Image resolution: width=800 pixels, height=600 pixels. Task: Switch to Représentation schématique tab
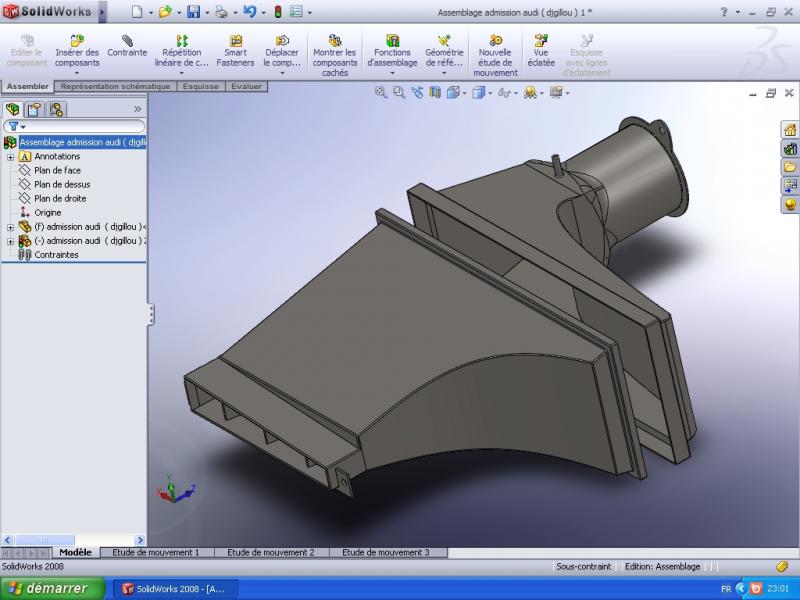point(115,86)
